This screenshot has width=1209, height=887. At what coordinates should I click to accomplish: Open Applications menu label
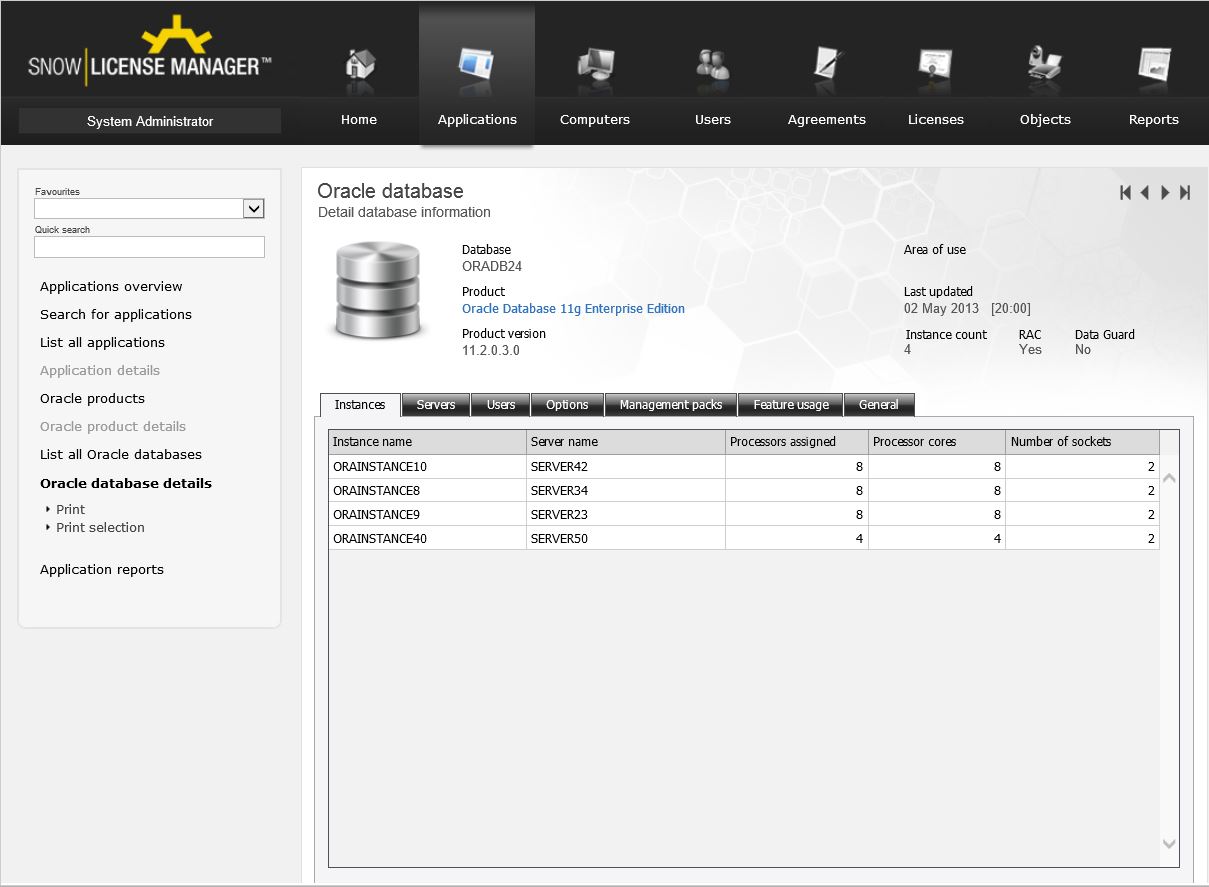tap(477, 120)
